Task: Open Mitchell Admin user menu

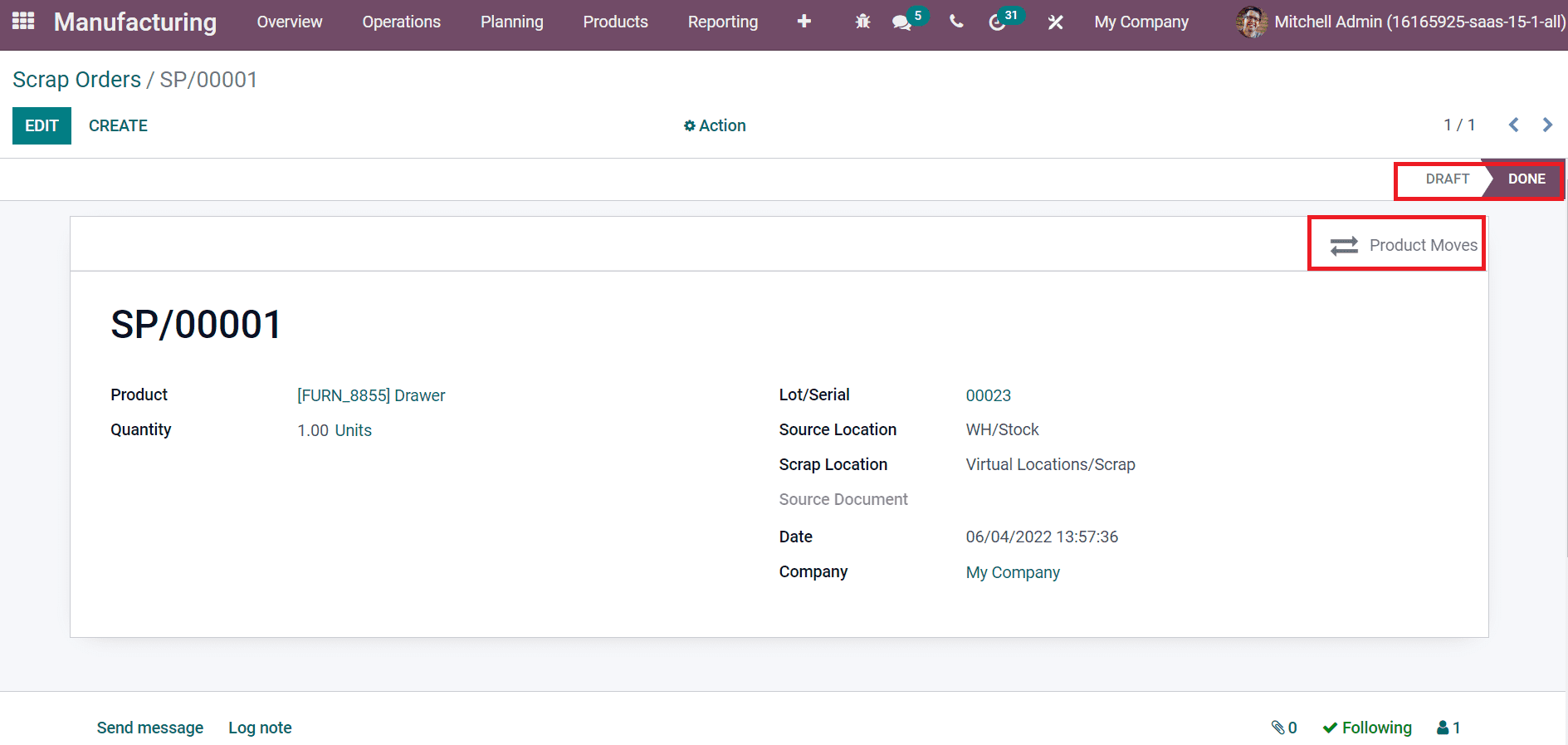Action: (1400, 22)
